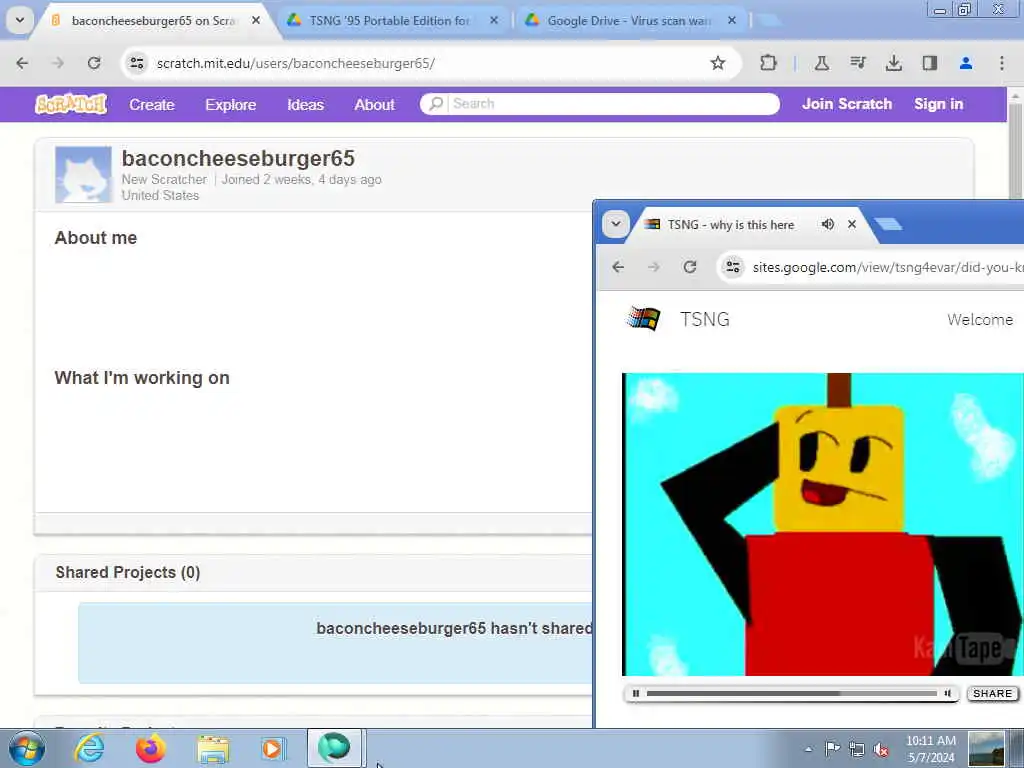This screenshot has width=1024, height=768.
Task: Open Create in Scratch navigation
Action: 152,104
